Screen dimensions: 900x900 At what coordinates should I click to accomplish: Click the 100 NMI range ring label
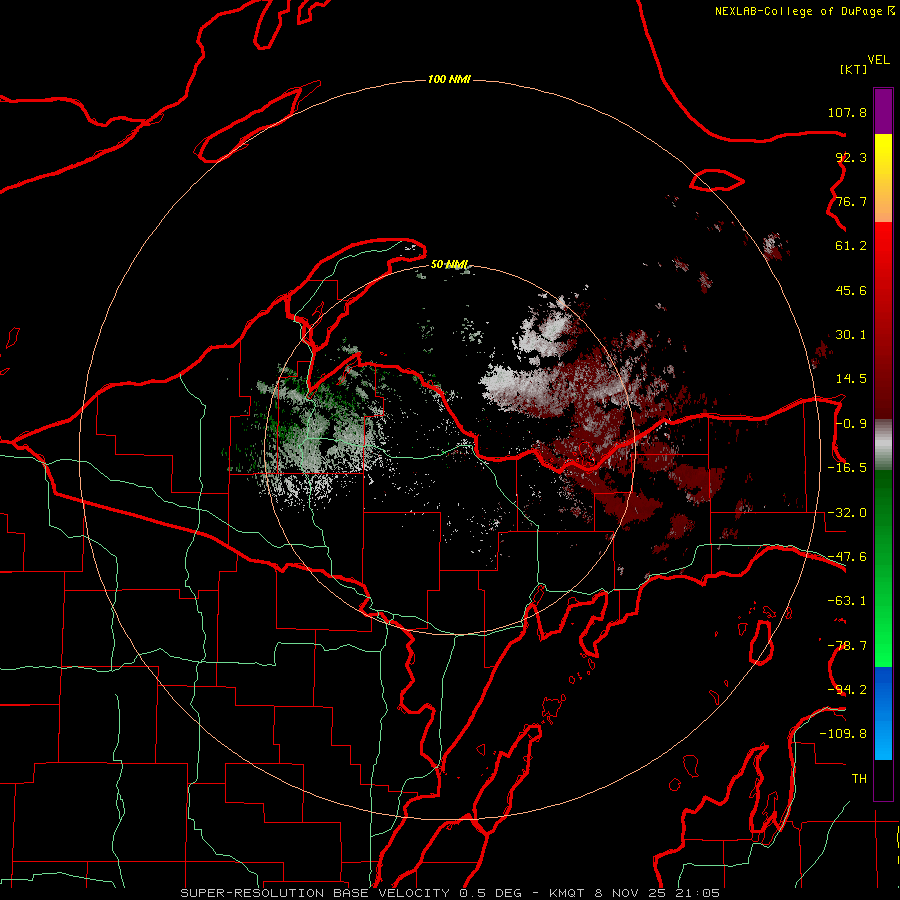click(x=449, y=79)
